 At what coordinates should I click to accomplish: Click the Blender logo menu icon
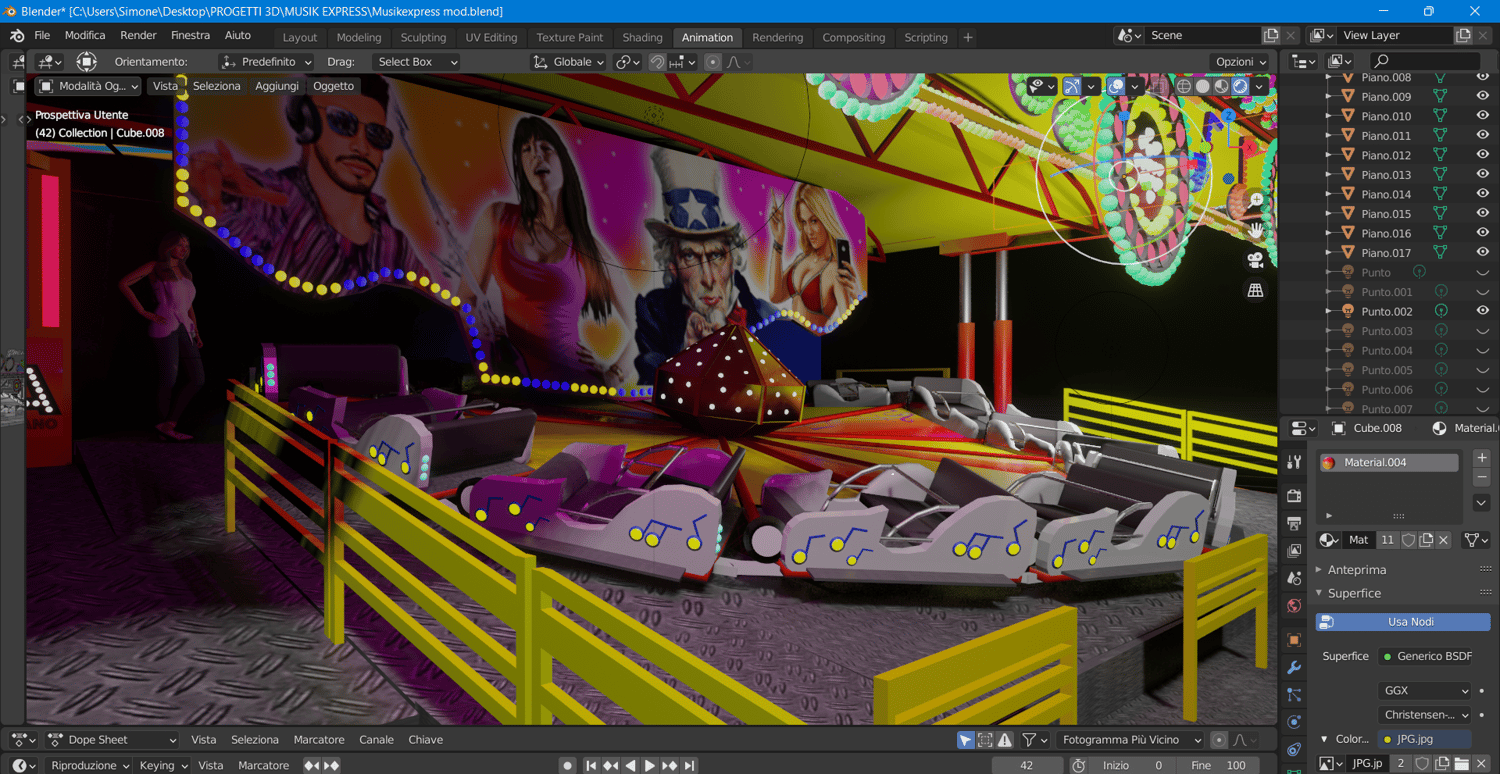(x=17, y=36)
